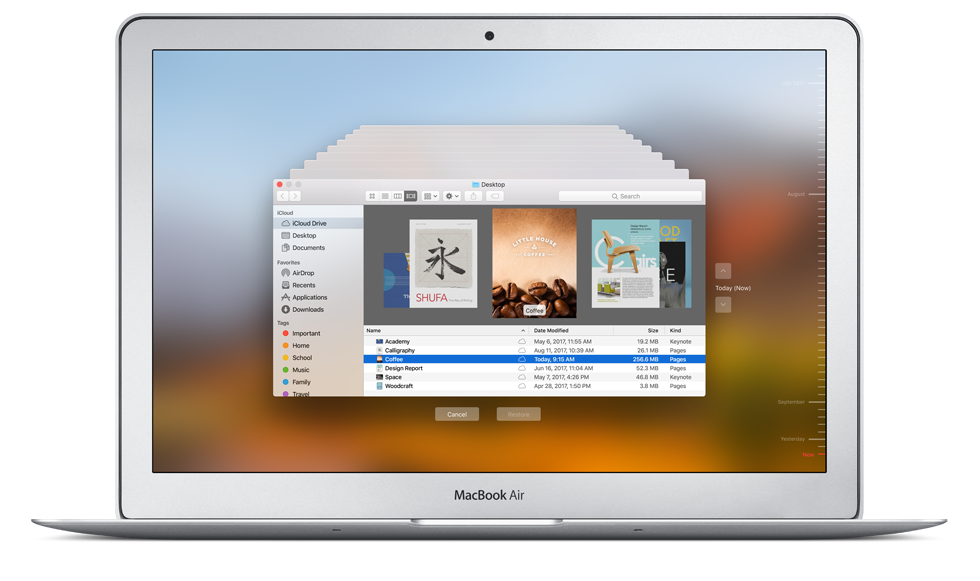
Task: Go back with the back arrow
Action: (283, 196)
